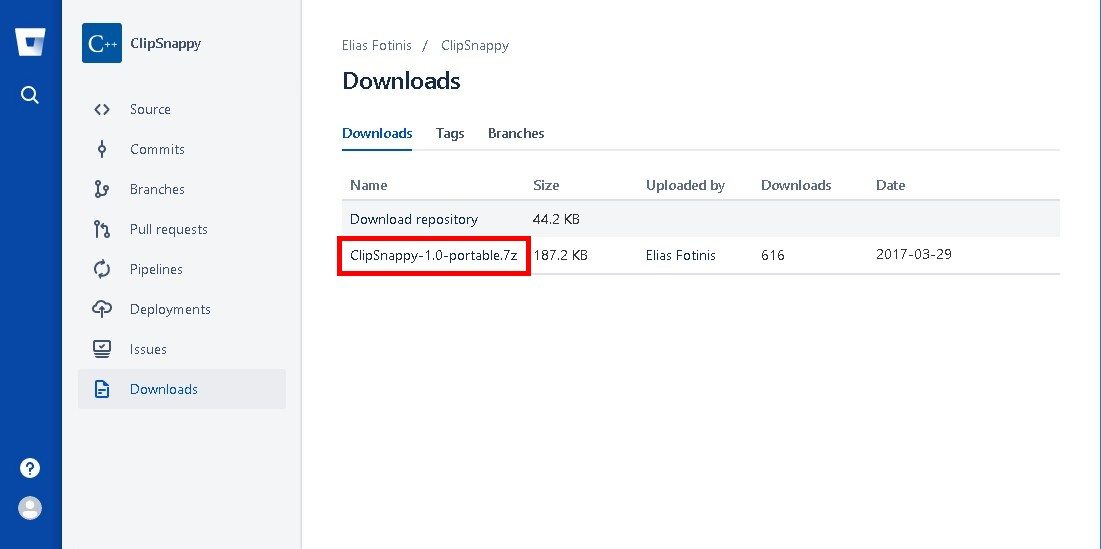Click Elias Fotinis in Uploaded by column

pyautogui.click(x=681, y=256)
